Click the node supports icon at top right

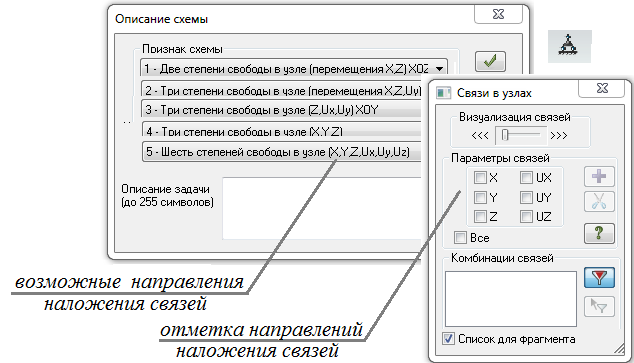[569, 46]
